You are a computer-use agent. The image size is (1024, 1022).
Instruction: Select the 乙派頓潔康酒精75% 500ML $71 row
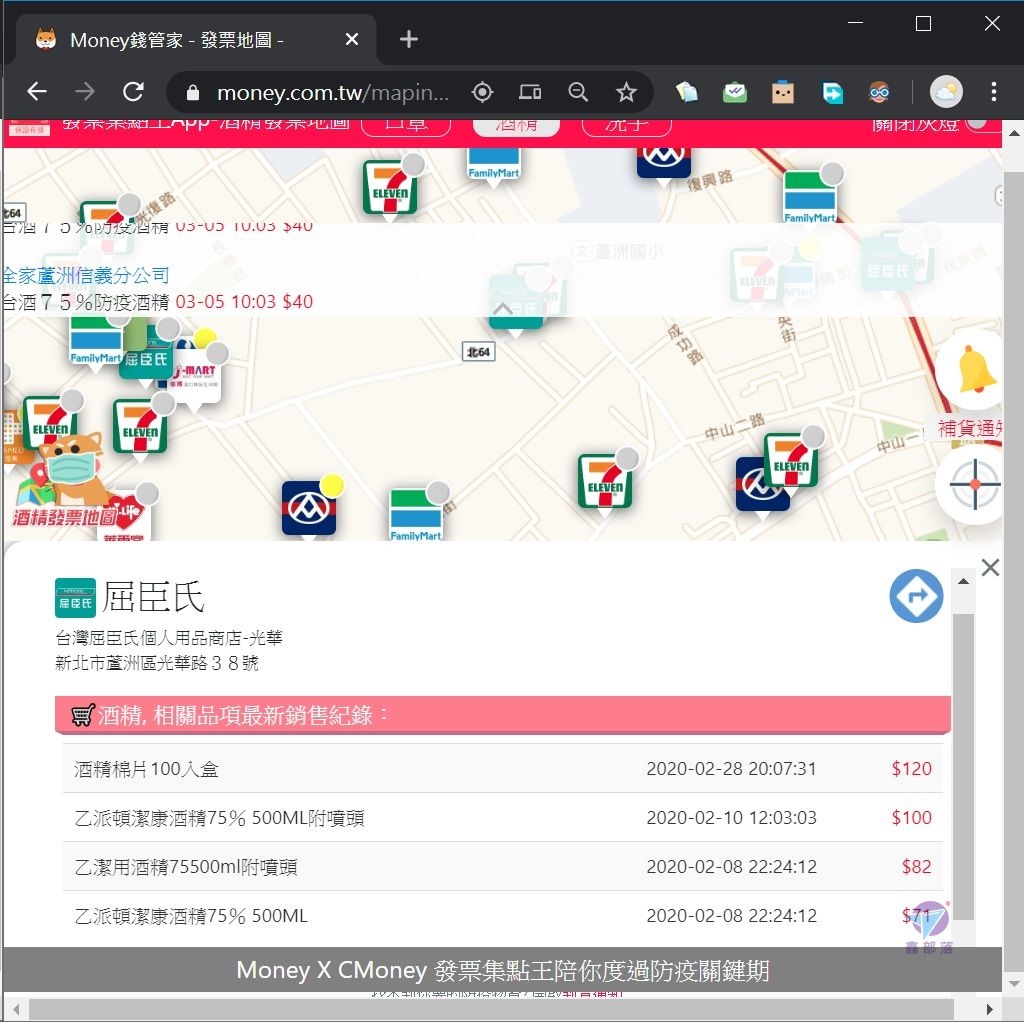click(503, 916)
